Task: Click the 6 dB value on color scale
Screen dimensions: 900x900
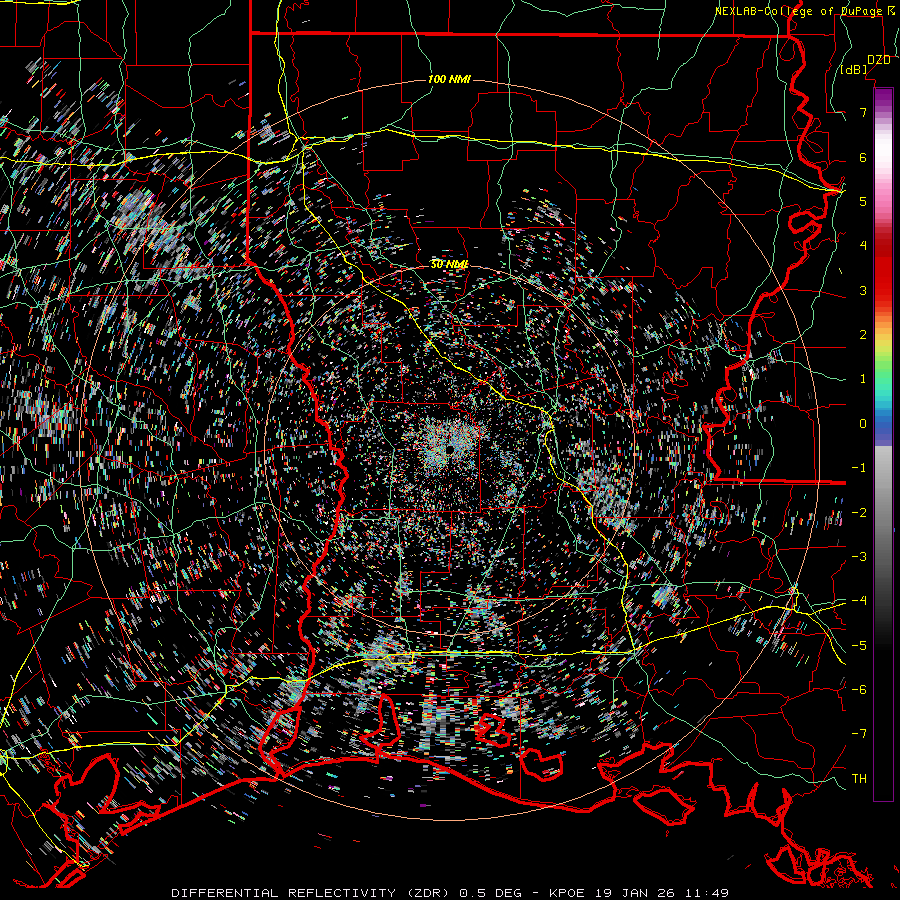Action: tap(863, 157)
